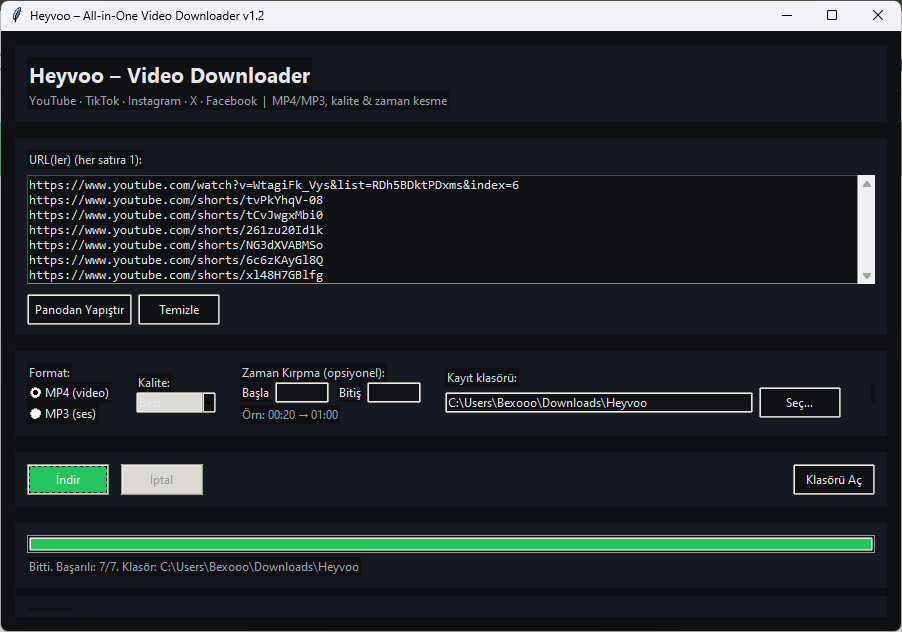Click the 'Zaman Kırpma (opsiyonel):' label
The width and height of the screenshot is (902, 632).
(x=313, y=373)
